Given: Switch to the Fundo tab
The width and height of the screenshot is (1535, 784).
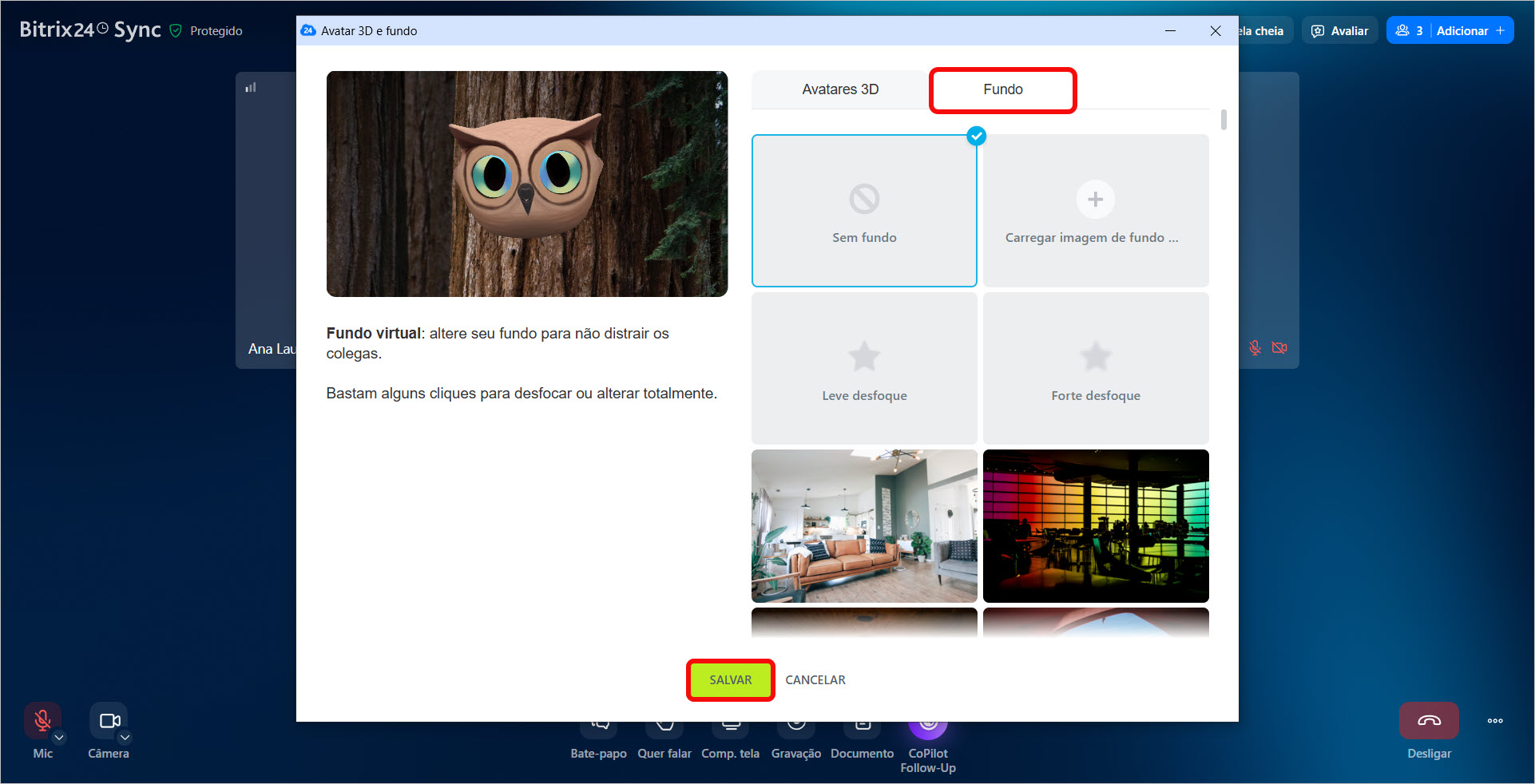Looking at the screenshot, I should [1002, 89].
